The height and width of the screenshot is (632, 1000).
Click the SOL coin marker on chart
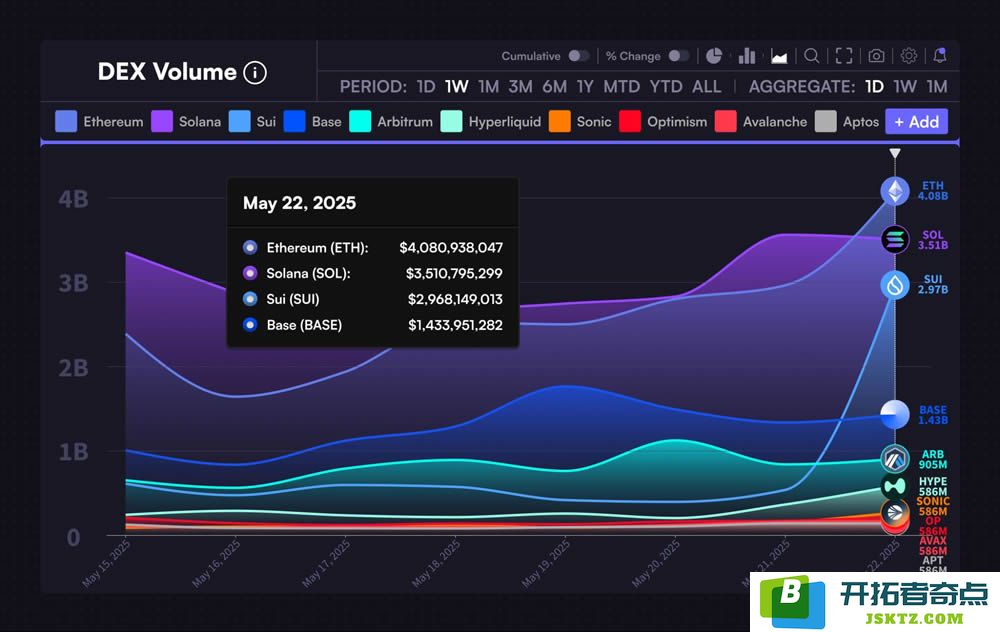click(x=895, y=239)
